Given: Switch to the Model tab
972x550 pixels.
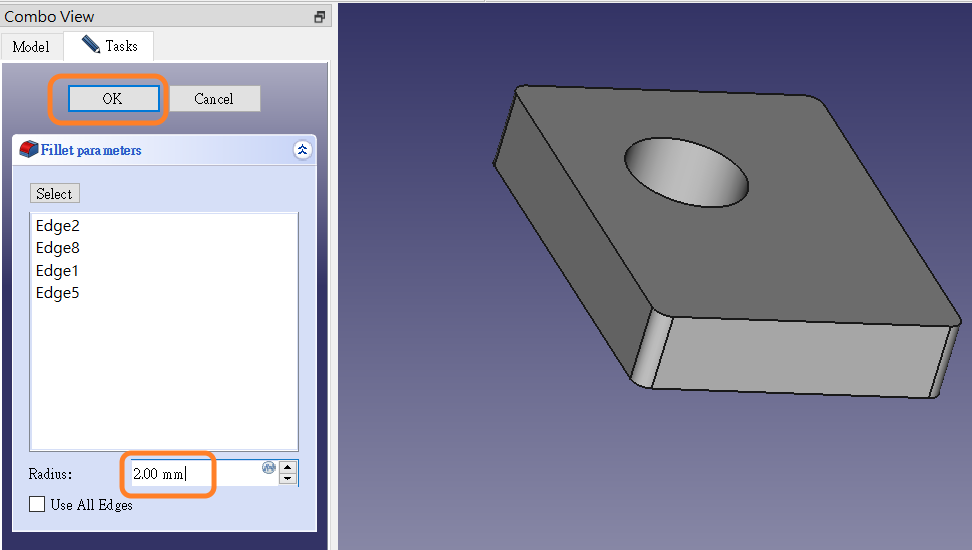Looking at the screenshot, I should tap(31, 47).
